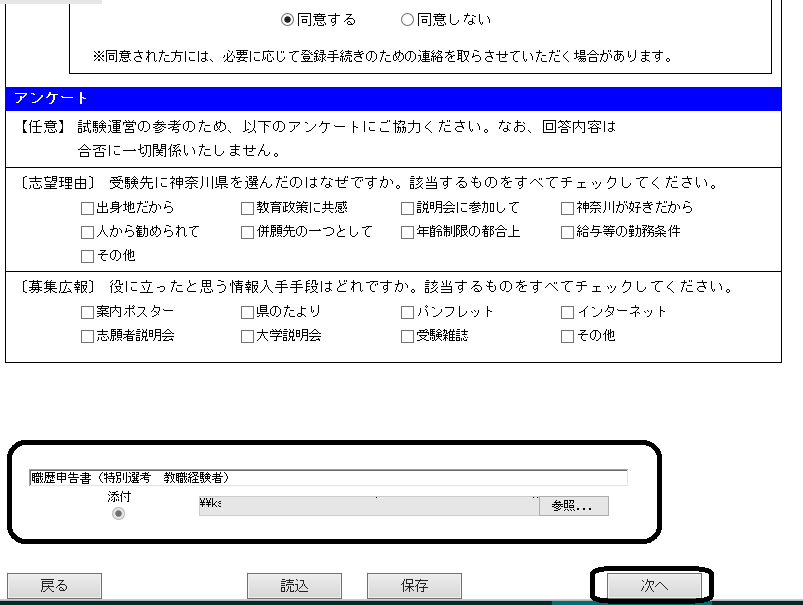Check the 説明会に参加して checkbox
Image resolution: width=803 pixels, height=605 pixels.
(407, 208)
